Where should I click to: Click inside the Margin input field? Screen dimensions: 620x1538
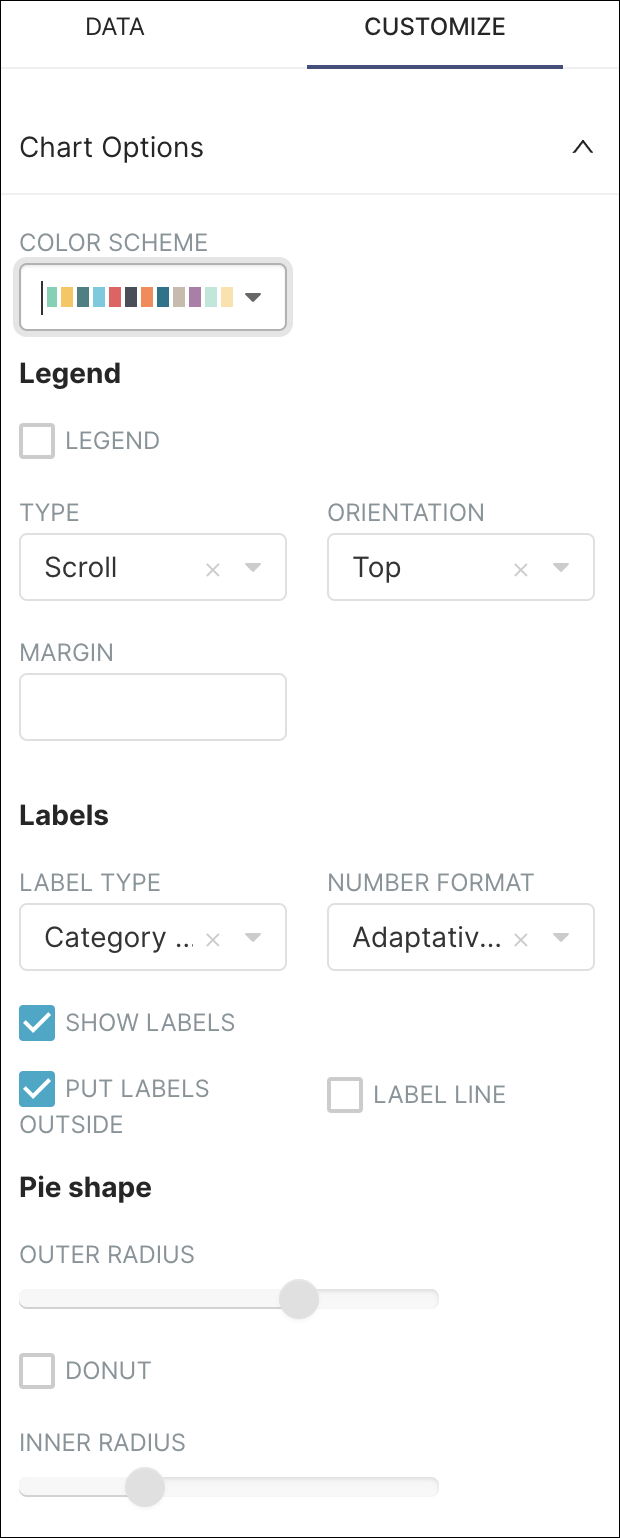(x=152, y=706)
